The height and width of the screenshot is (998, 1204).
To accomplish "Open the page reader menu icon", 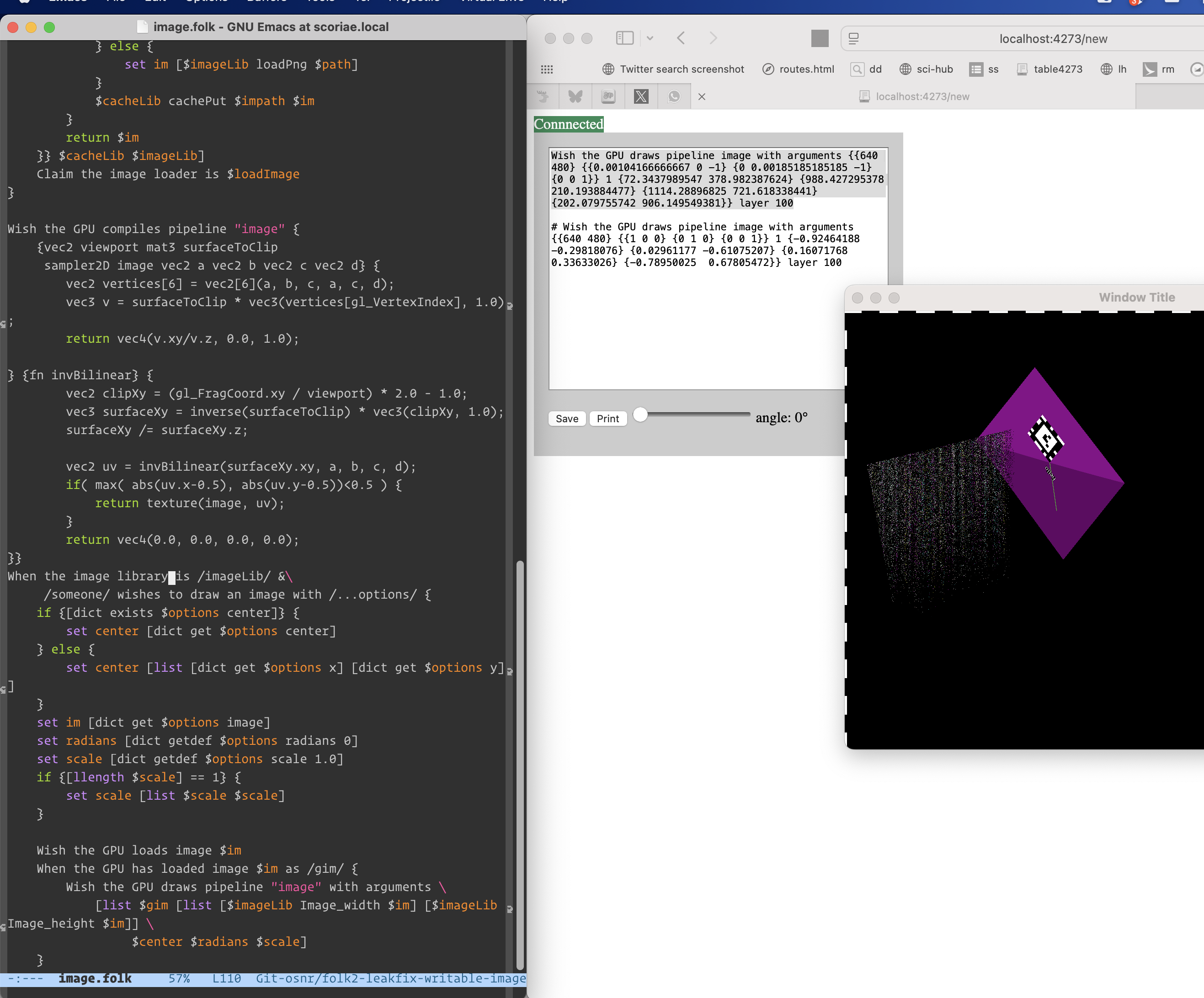I will pos(854,38).
